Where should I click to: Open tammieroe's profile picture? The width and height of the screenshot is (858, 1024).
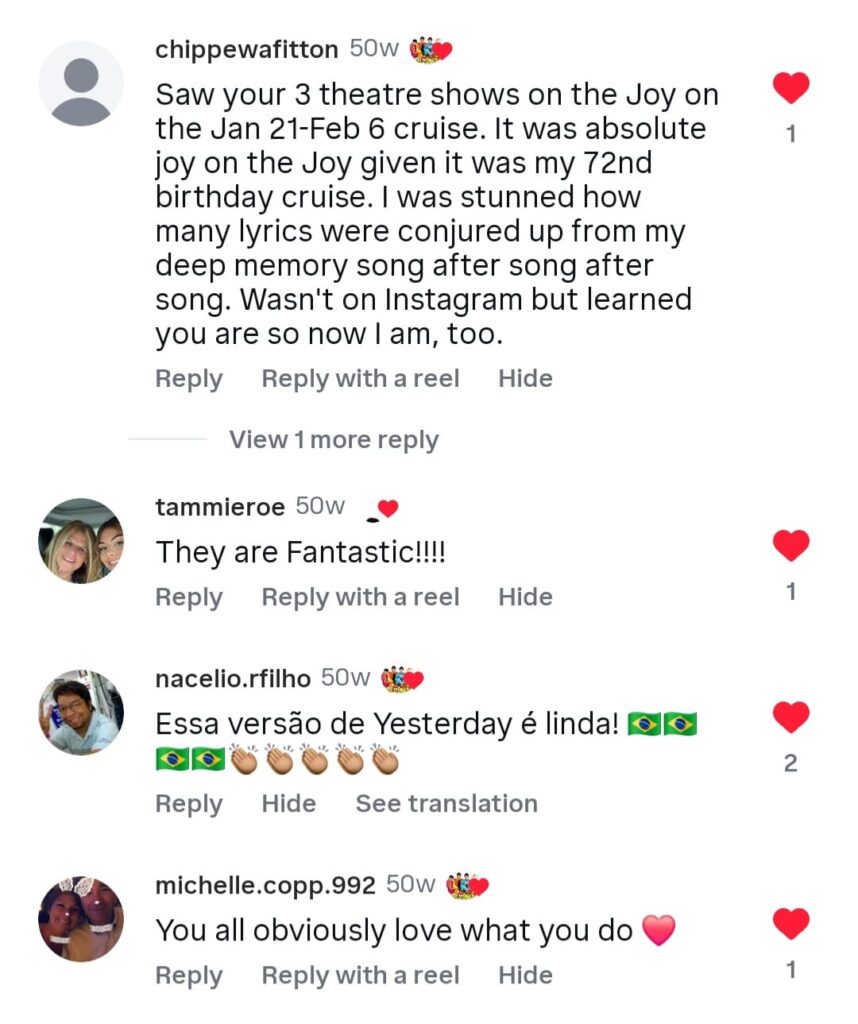point(81,541)
